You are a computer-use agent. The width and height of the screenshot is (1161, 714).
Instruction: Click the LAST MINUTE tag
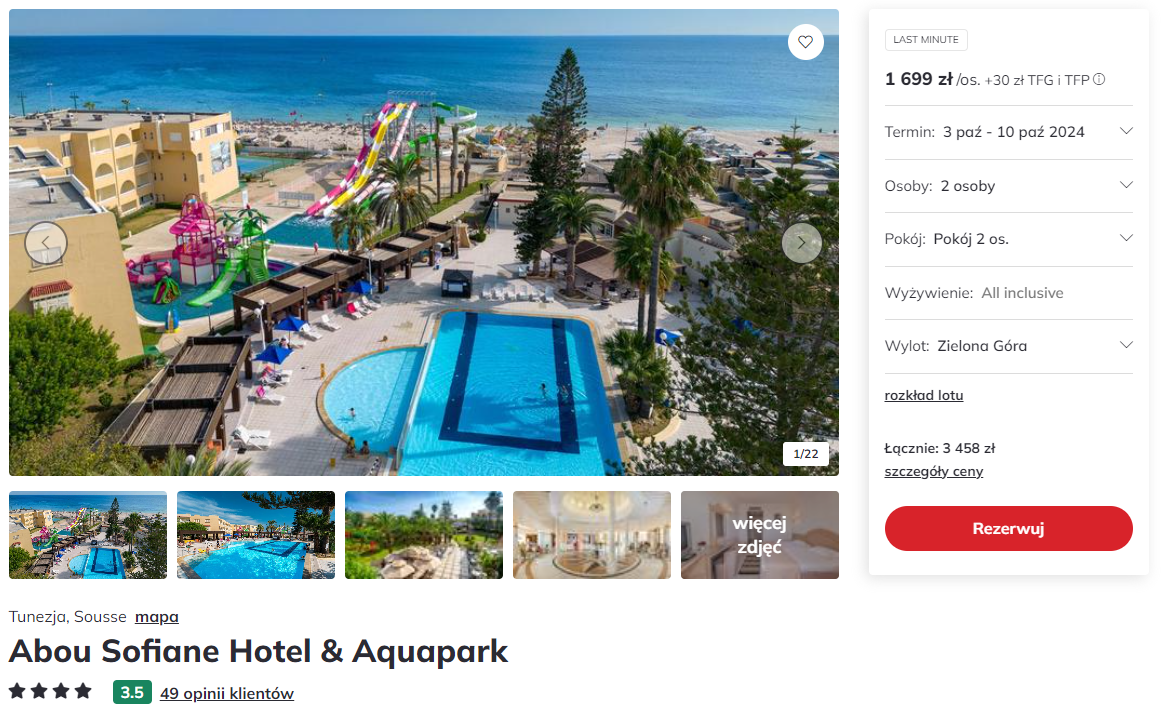coord(926,39)
